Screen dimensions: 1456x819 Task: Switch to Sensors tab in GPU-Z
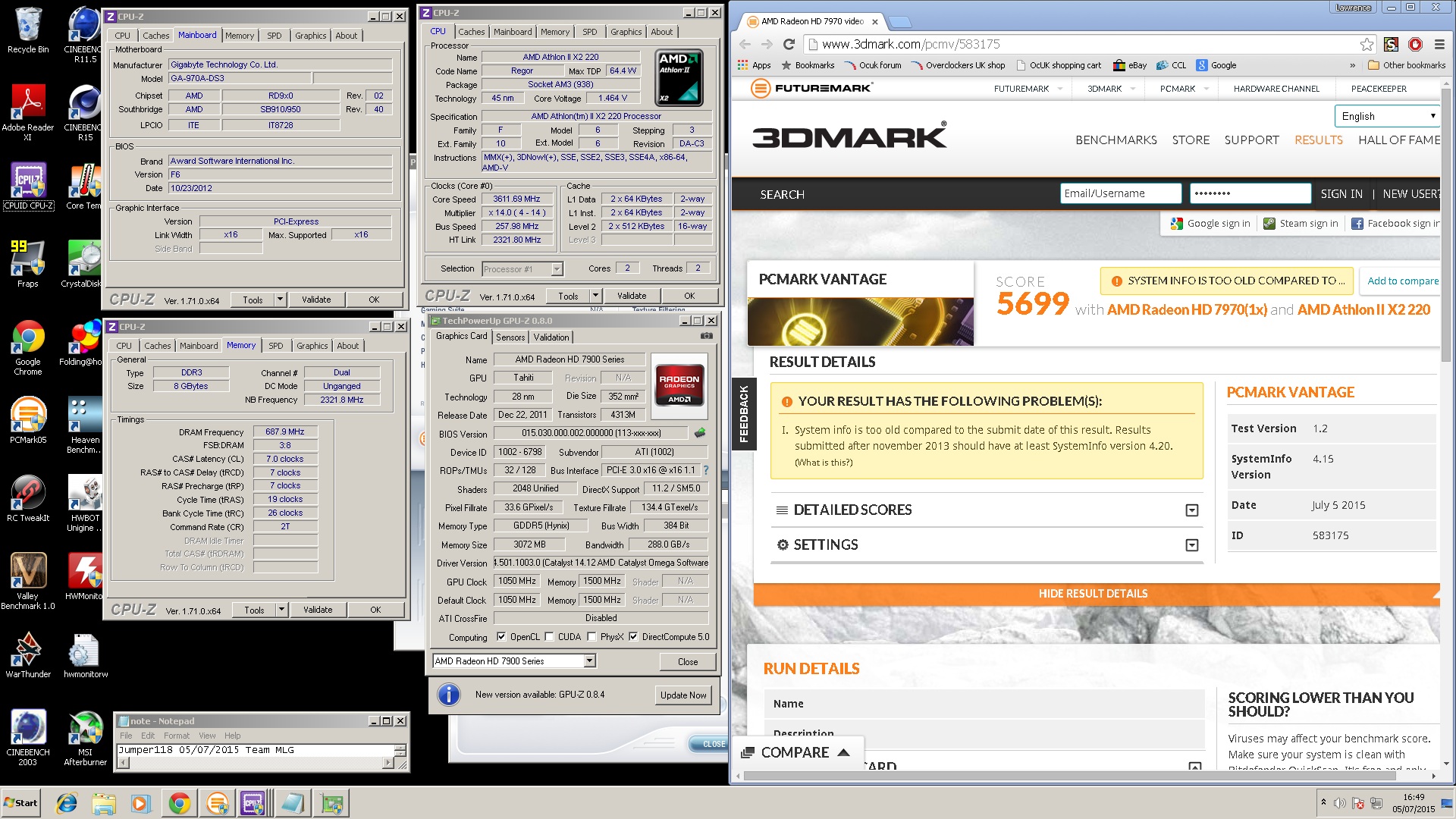(510, 337)
